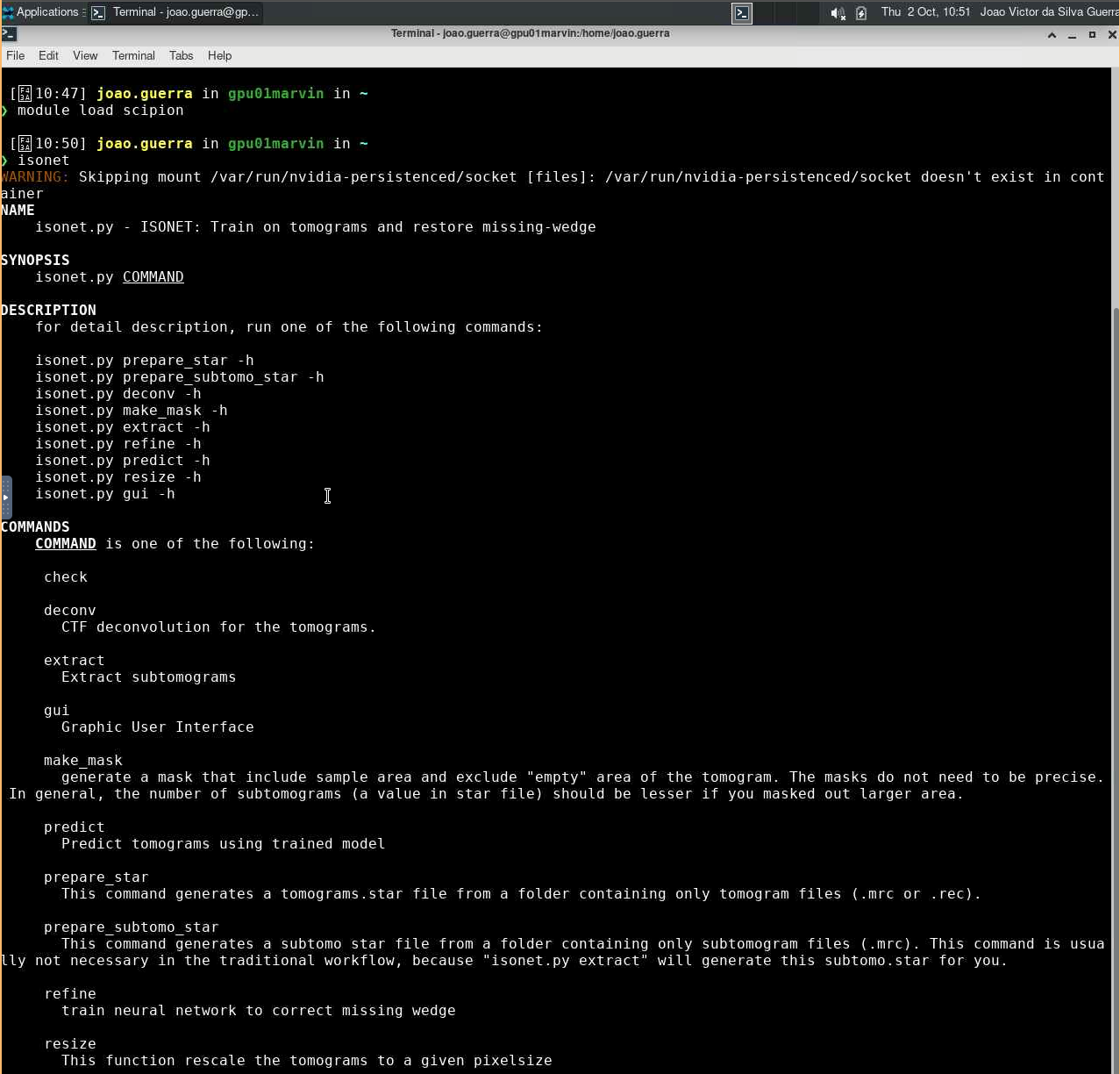Open the File menu
This screenshot has height=1074, width=1120.
[x=16, y=55]
